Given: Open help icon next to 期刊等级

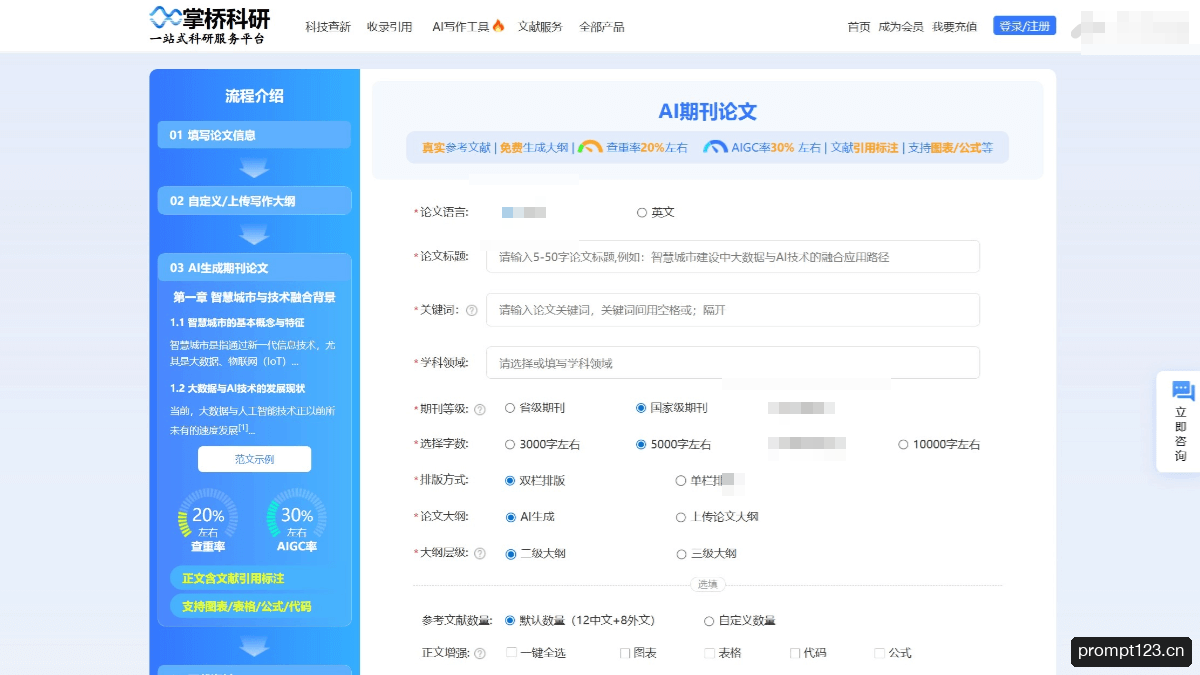Looking at the screenshot, I should tap(479, 409).
